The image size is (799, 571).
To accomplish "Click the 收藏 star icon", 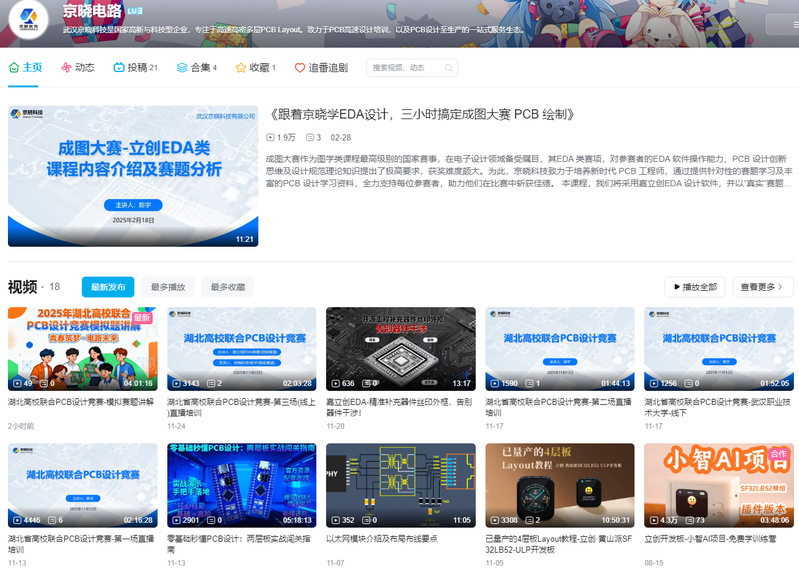I will pyautogui.click(x=241, y=68).
